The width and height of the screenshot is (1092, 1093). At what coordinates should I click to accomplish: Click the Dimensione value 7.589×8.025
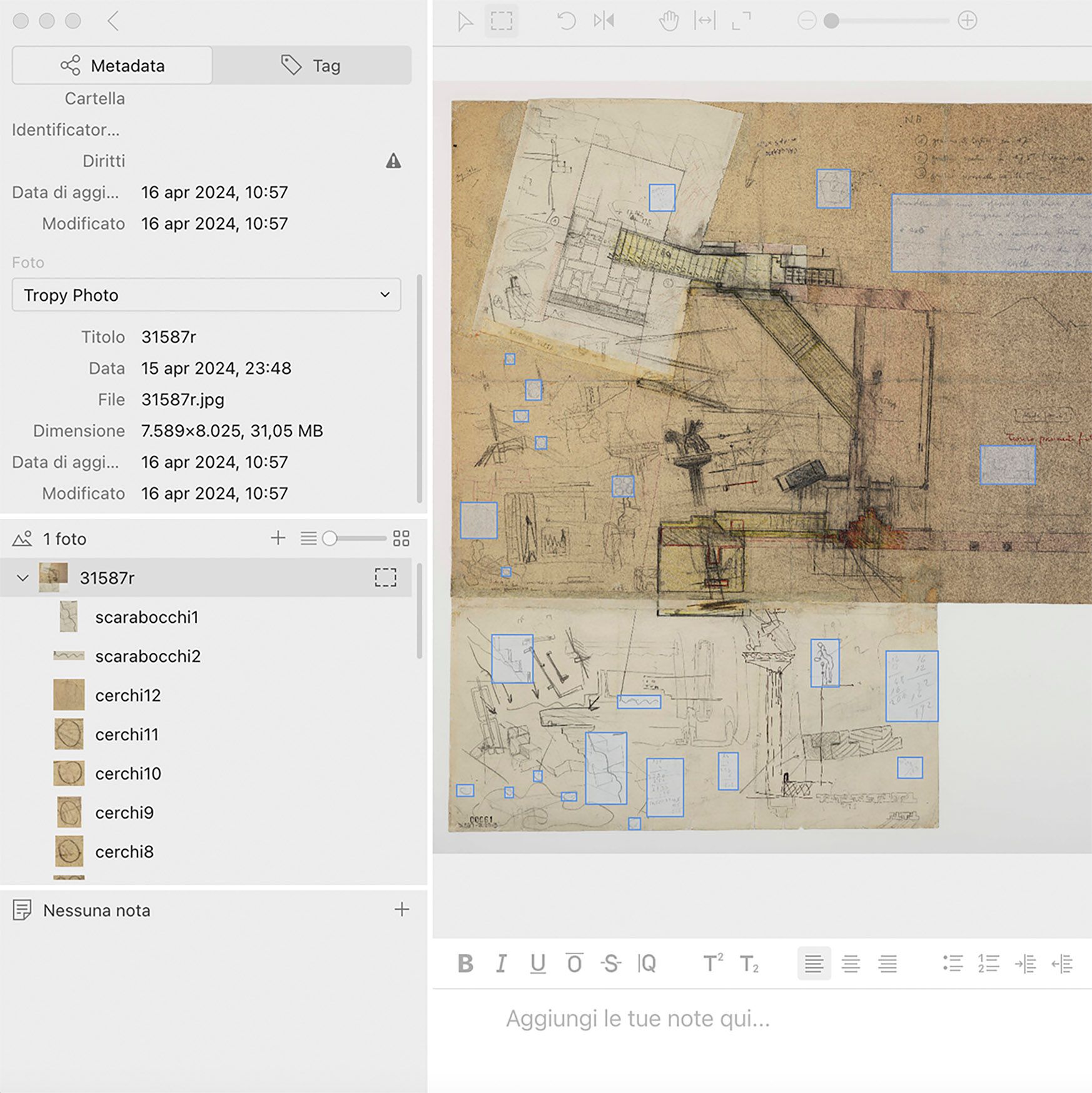click(x=232, y=431)
